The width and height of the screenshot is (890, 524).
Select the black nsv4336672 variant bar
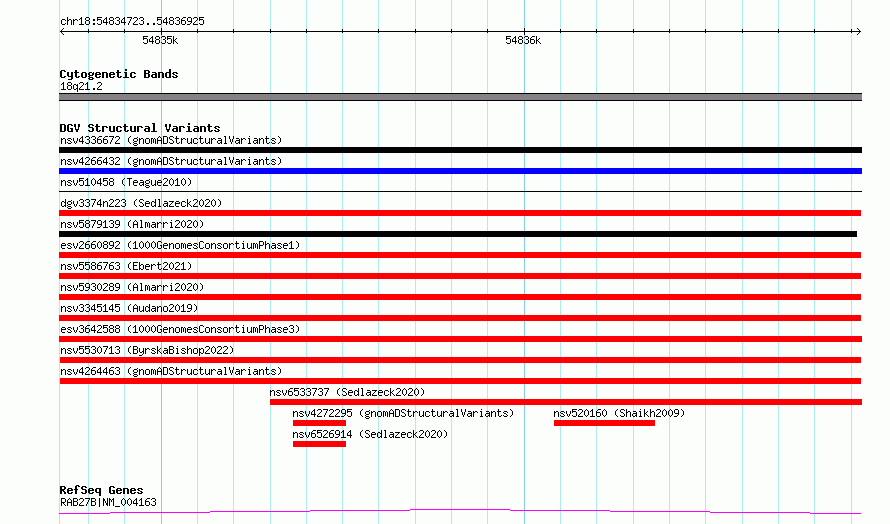click(460, 150)
